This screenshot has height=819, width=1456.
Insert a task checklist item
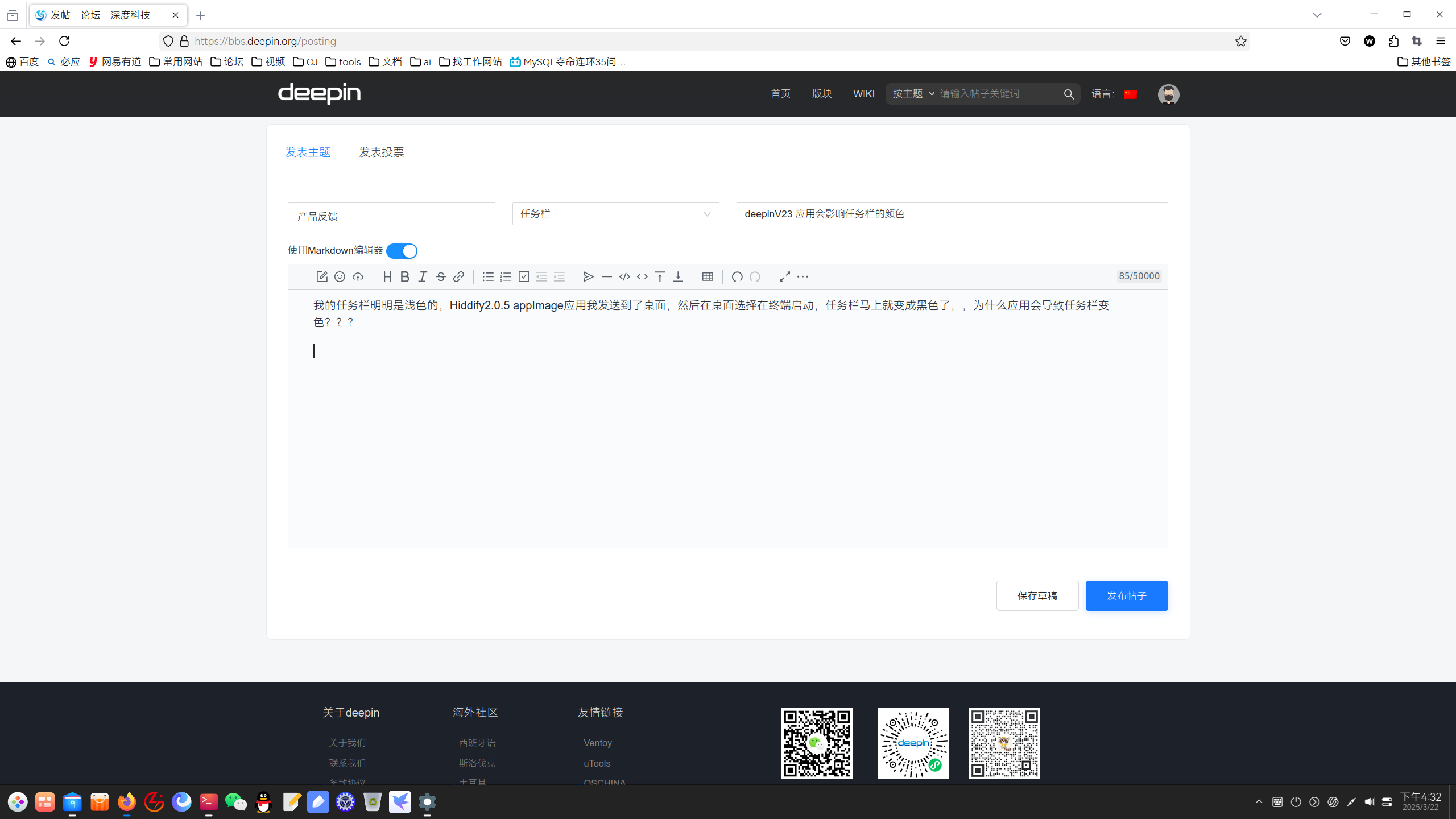(524, 276)
